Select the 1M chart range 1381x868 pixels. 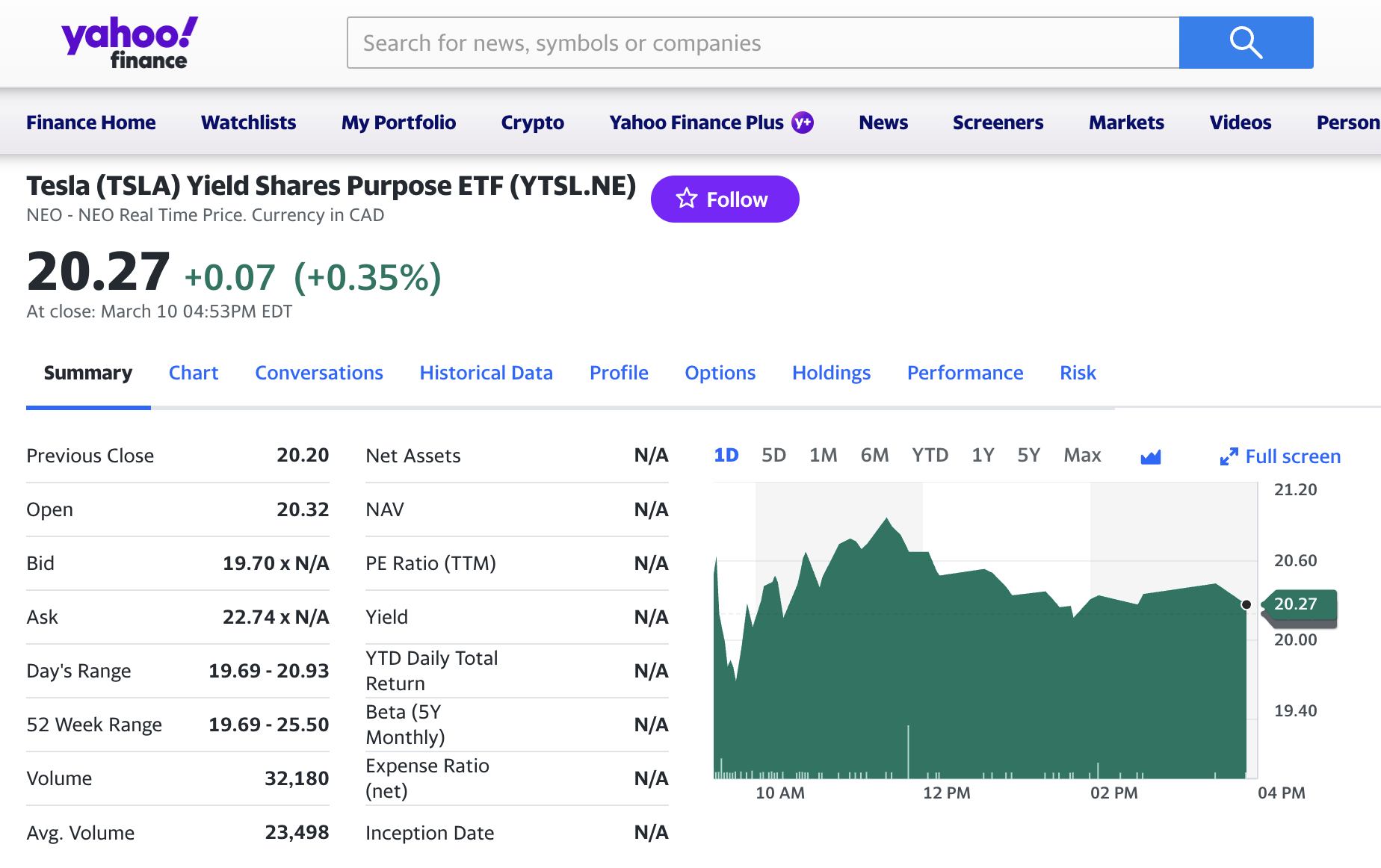pyautogui.click(x=824, y=455)
